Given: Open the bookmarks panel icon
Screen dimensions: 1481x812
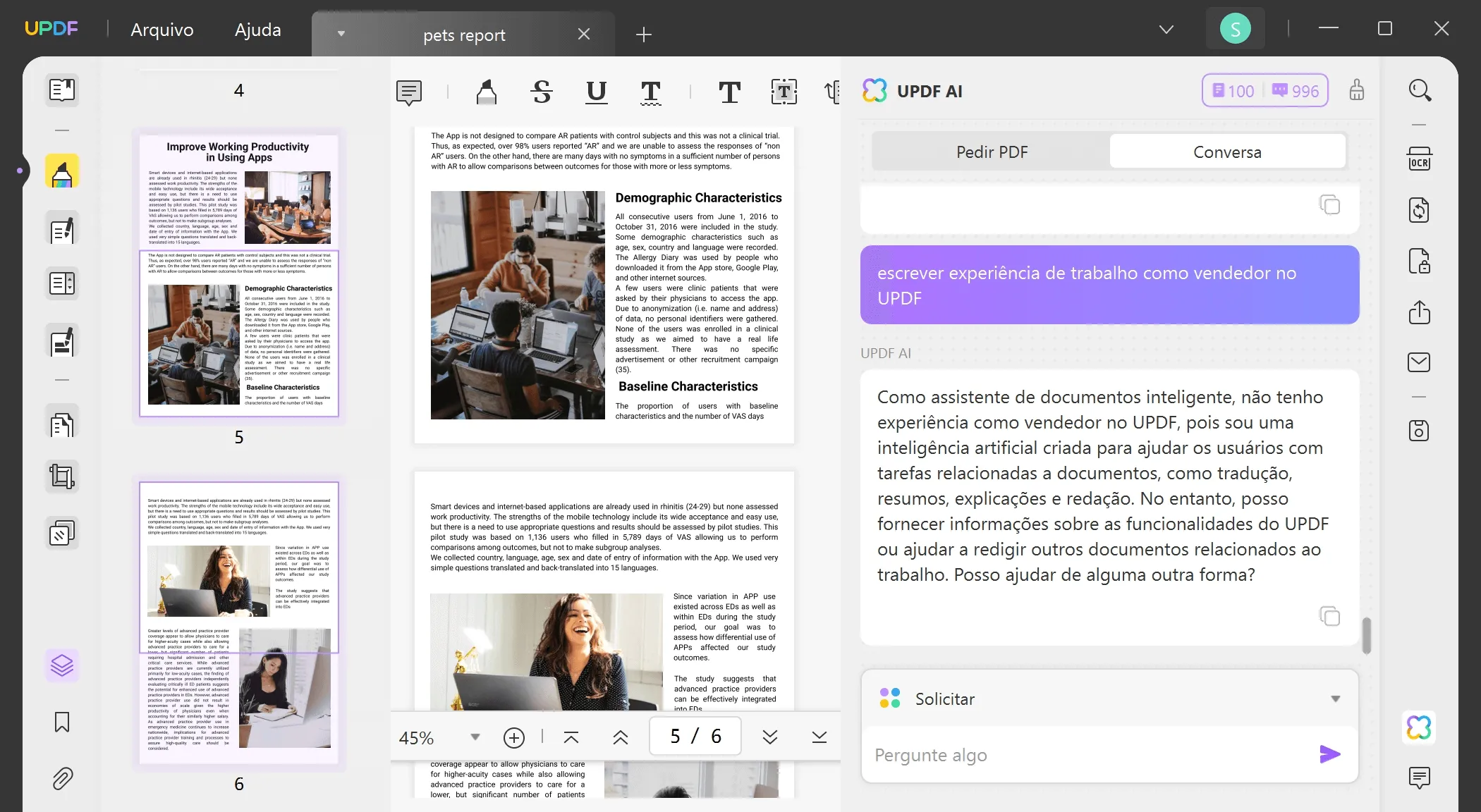Looking at the screenshot, I should (62, 722).
